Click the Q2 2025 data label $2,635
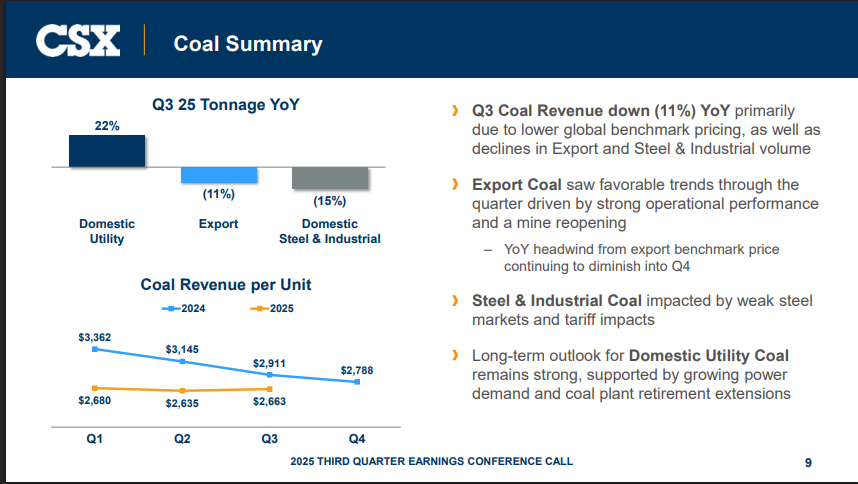The image size is (858, 484). [182, 404]
